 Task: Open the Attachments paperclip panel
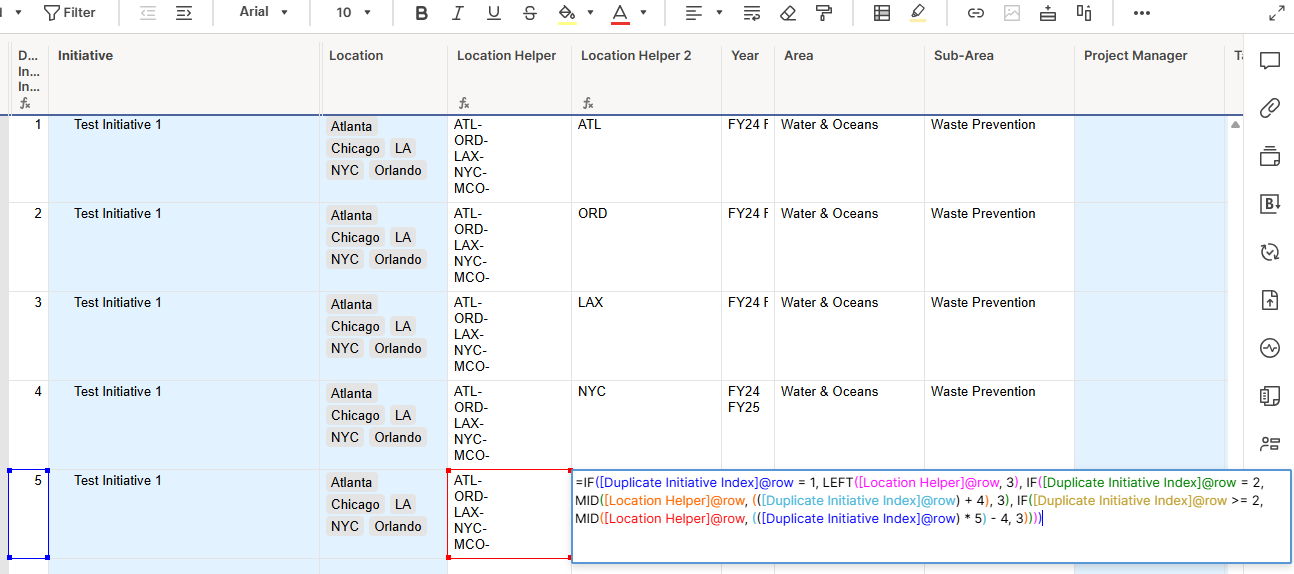click(1270, 108)
